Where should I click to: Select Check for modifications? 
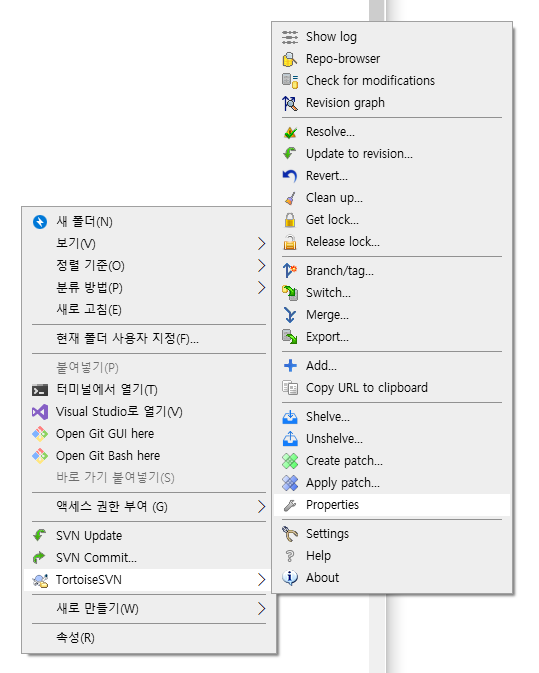pyautogui.click(x=392, y=81)
